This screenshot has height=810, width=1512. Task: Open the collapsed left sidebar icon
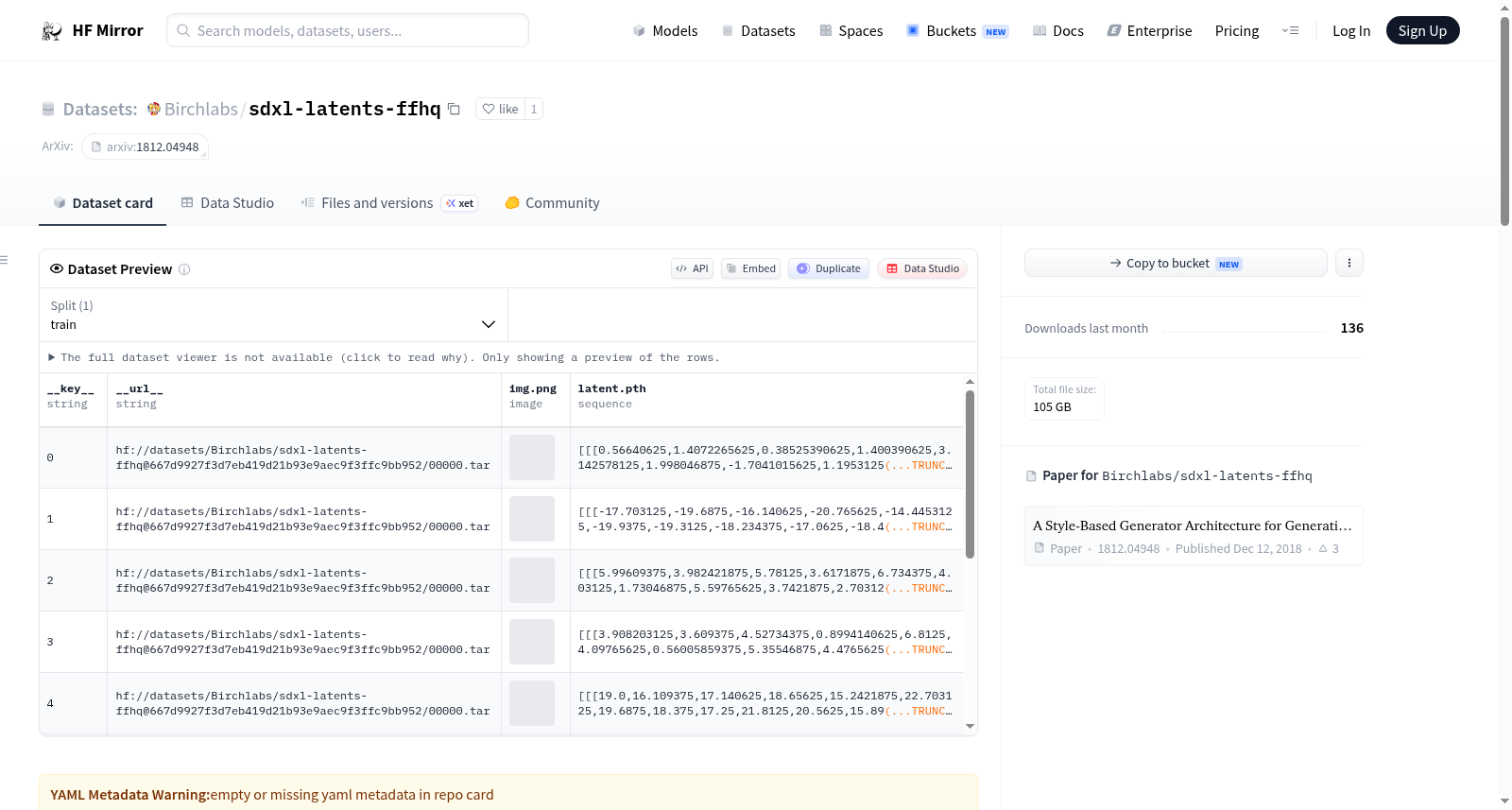pyautogui.click(x=4, y=260)
